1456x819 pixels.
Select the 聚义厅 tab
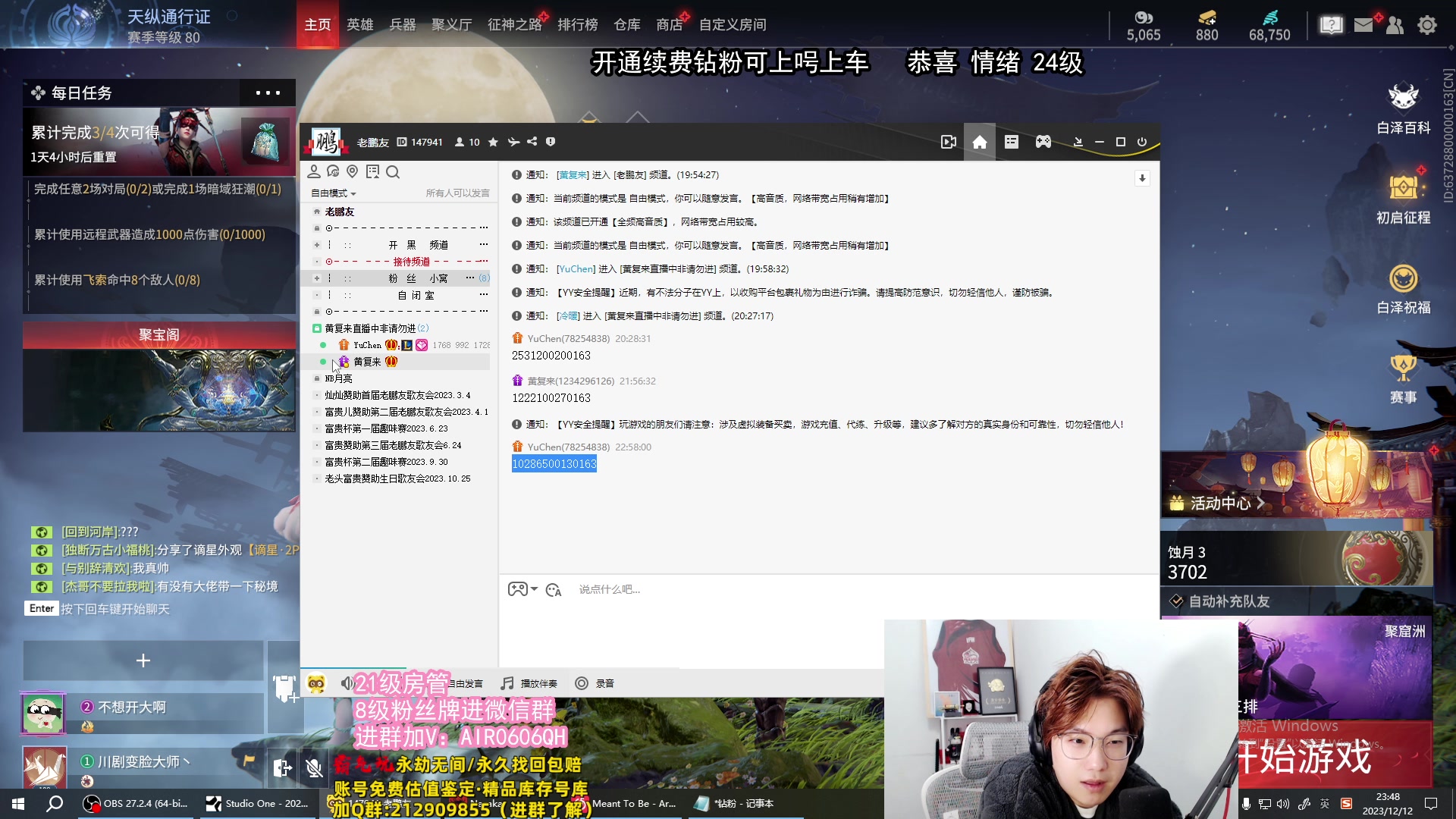[x=452, y=25]
